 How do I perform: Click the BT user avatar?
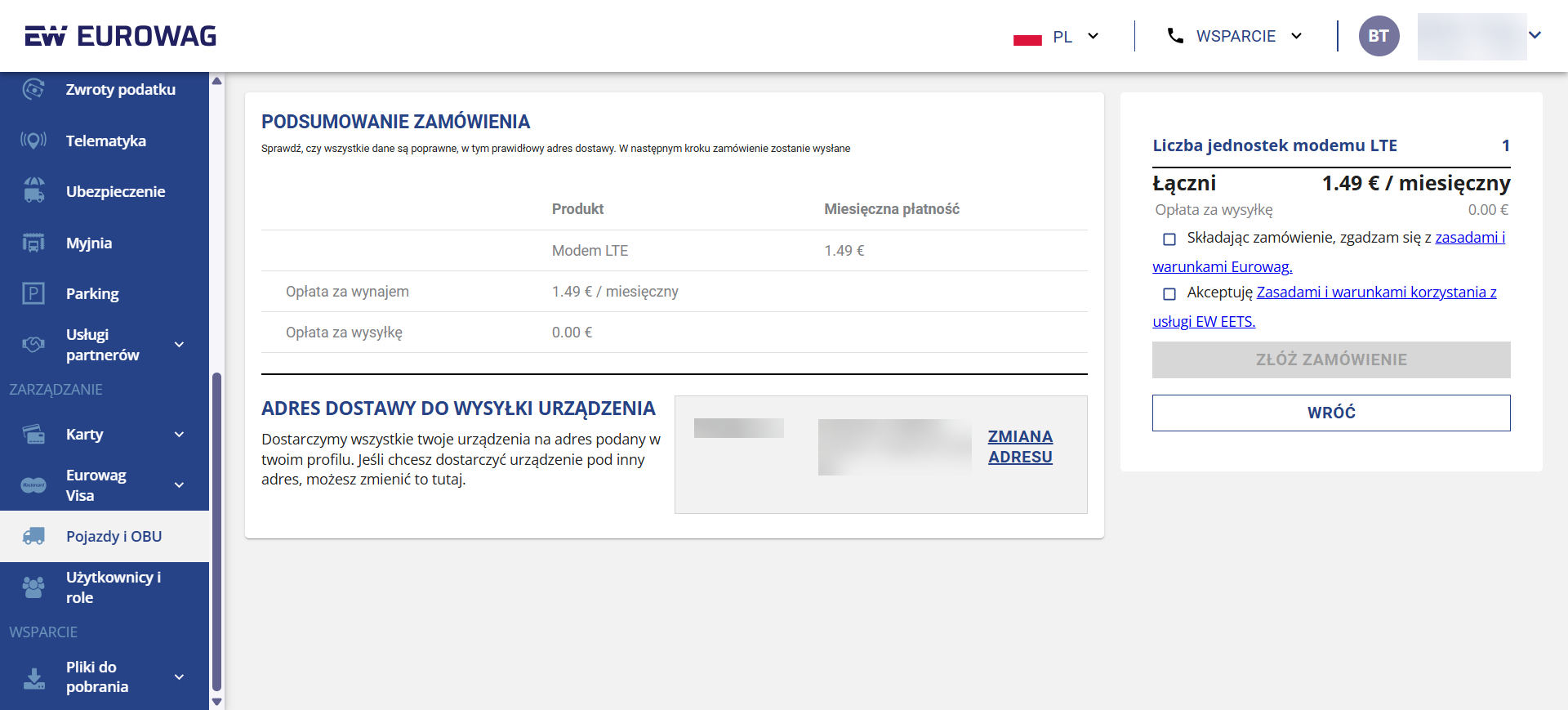click(x=1379, y=36)
